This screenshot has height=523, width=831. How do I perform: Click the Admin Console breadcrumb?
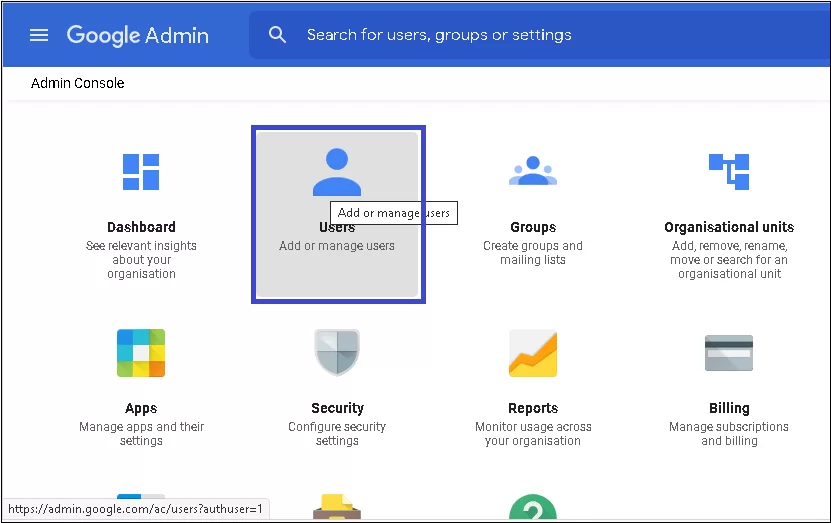click(x=77, y=83)
